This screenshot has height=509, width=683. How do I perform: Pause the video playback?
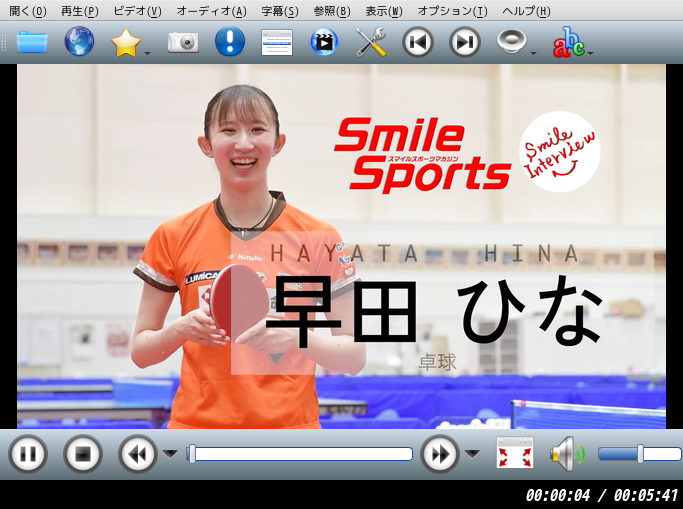(x=28, y=454)
